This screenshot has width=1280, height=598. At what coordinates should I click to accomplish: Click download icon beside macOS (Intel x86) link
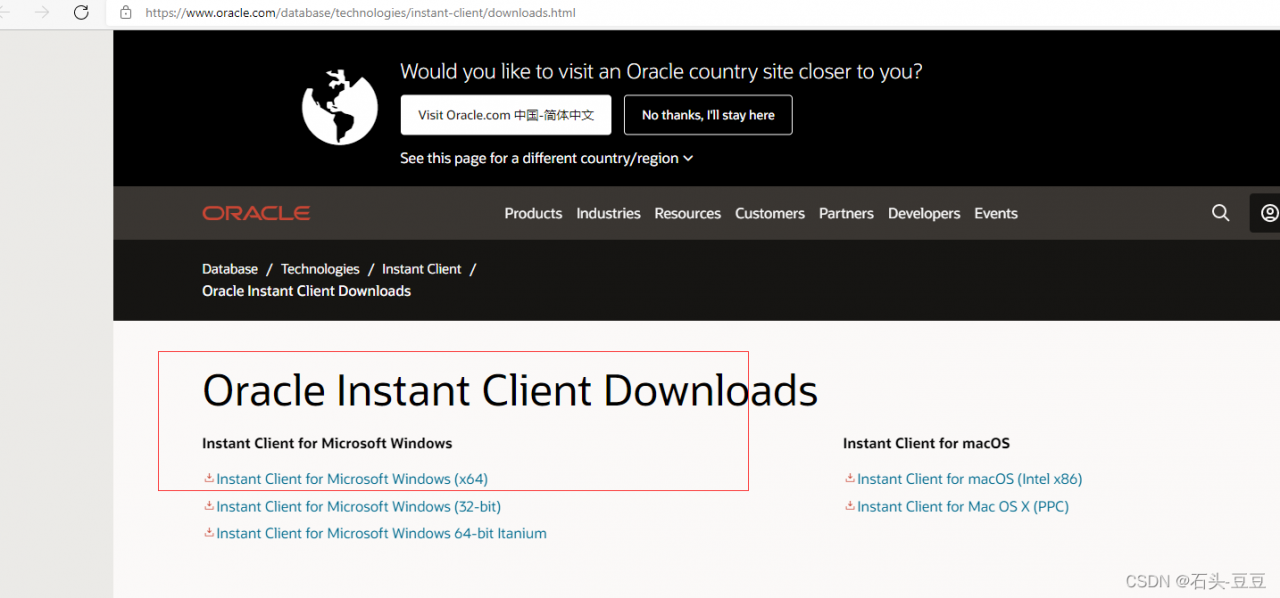pos(850,479)
